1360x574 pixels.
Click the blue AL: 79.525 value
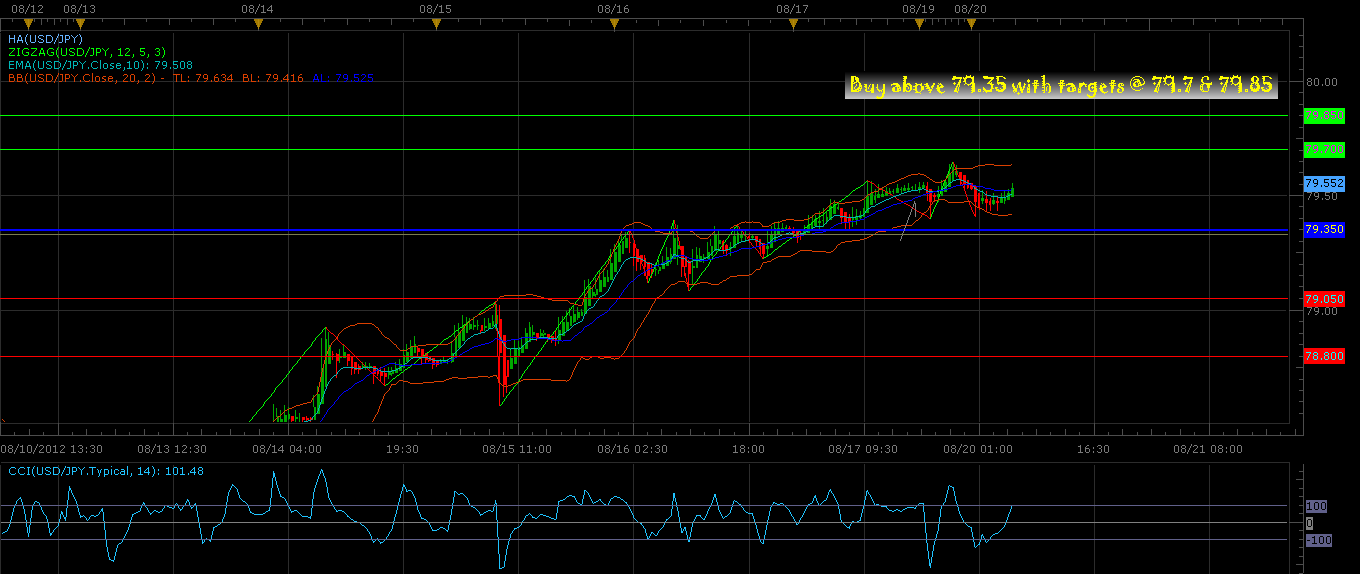[x=343, y=77]
